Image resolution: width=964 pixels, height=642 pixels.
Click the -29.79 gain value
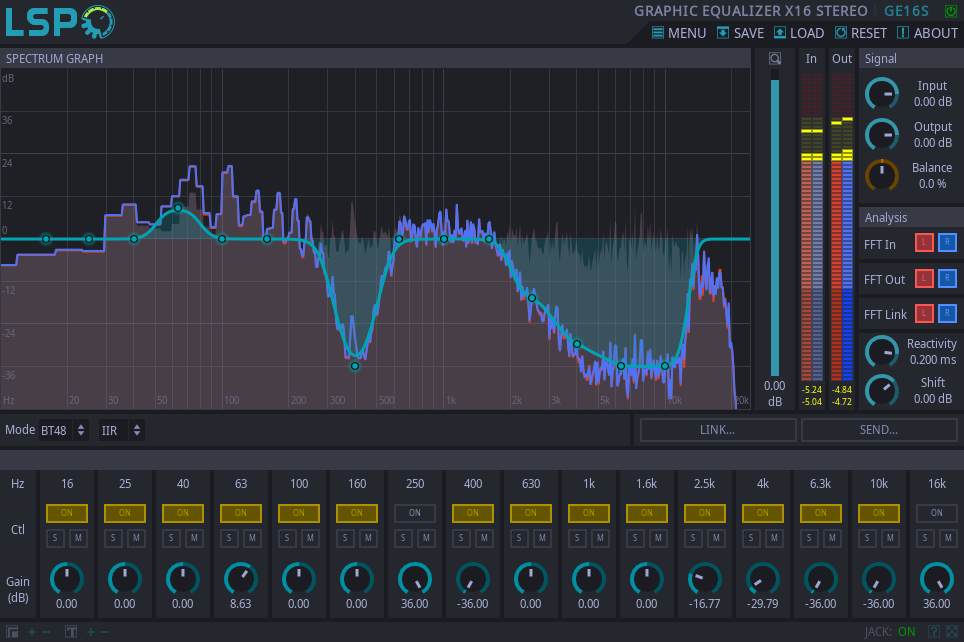(763, 604)
